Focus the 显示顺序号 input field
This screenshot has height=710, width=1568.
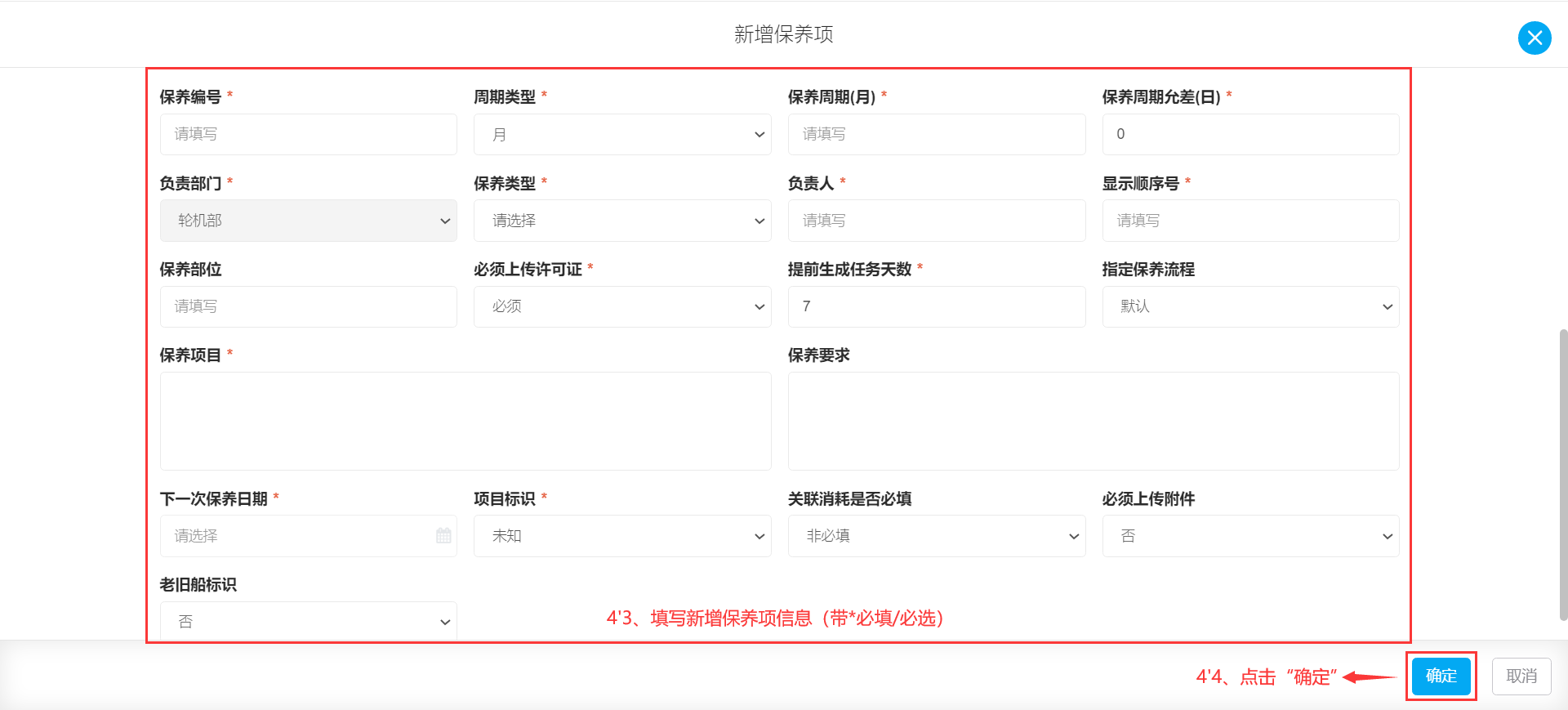click(1250, 221)
